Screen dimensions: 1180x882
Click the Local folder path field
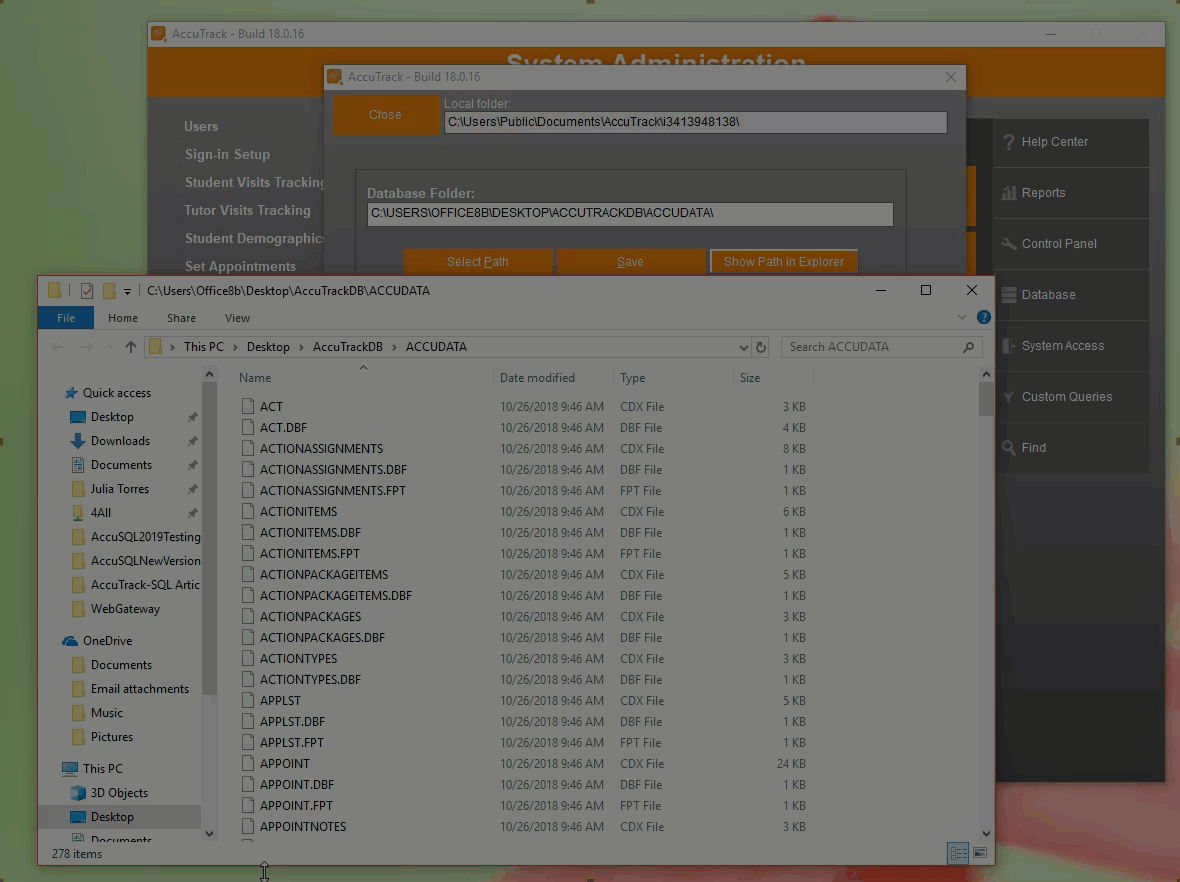tap(695, 122)
